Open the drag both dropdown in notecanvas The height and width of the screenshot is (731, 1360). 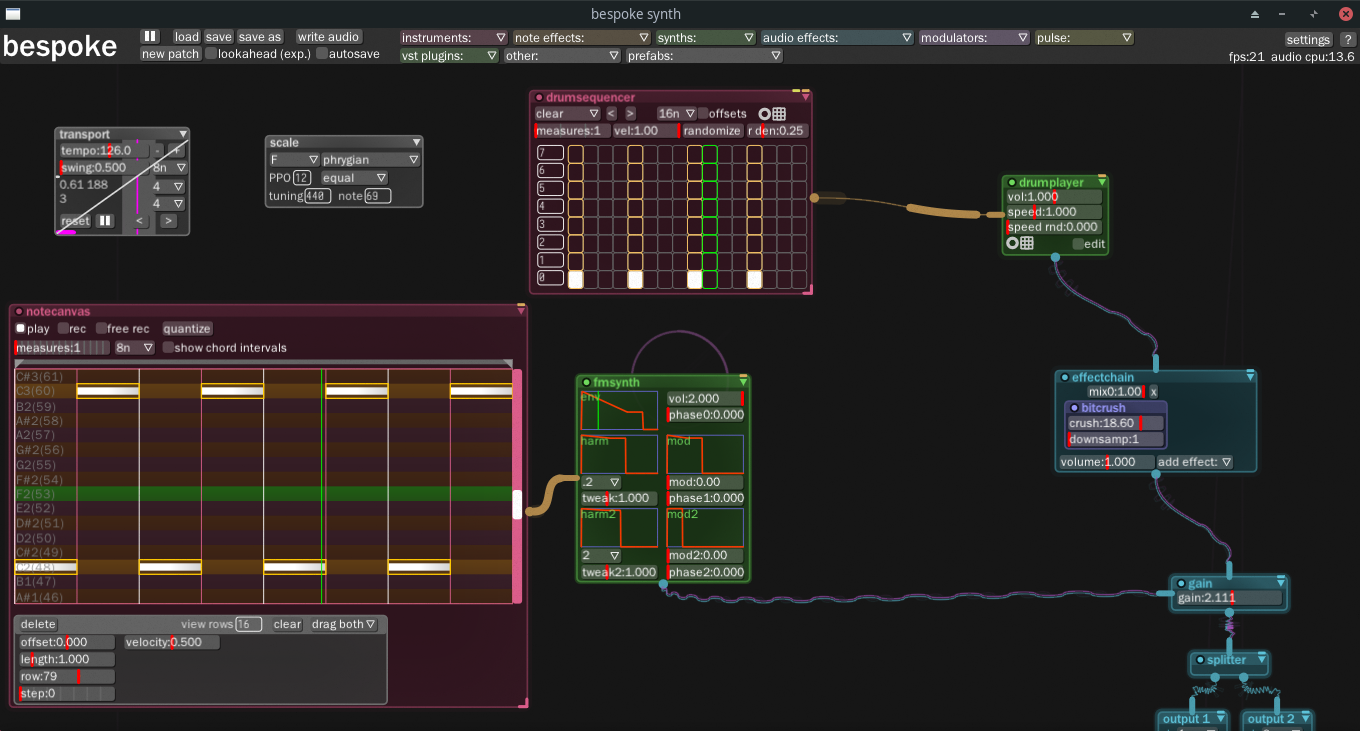(x=343, y=624)
